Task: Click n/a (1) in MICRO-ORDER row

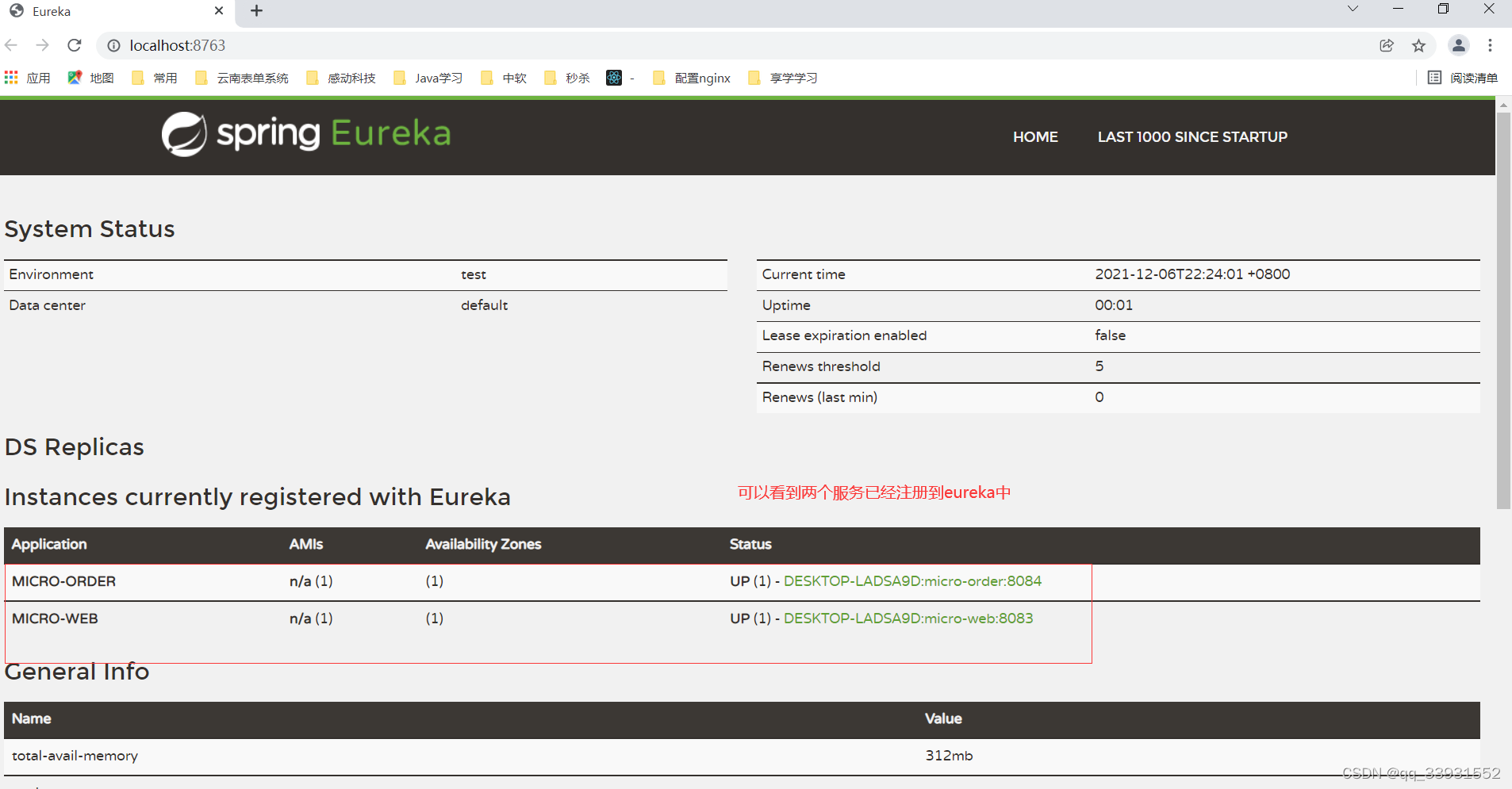Action: point(311,581)
